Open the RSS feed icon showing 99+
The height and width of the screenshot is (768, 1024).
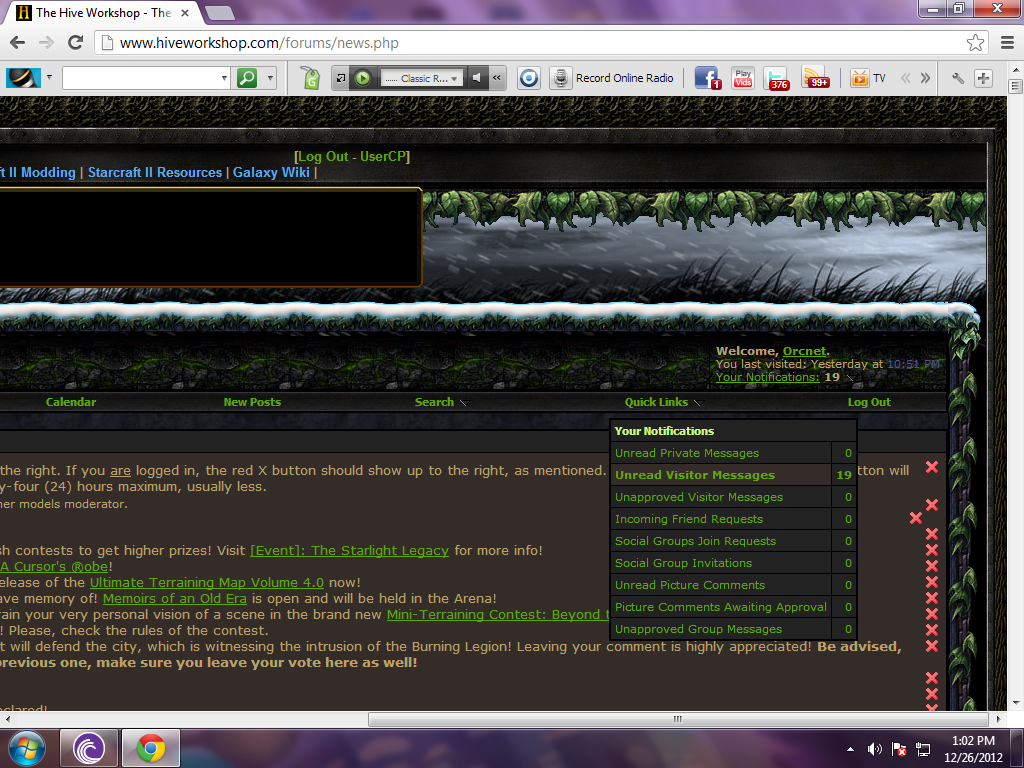tap(816, 78)
